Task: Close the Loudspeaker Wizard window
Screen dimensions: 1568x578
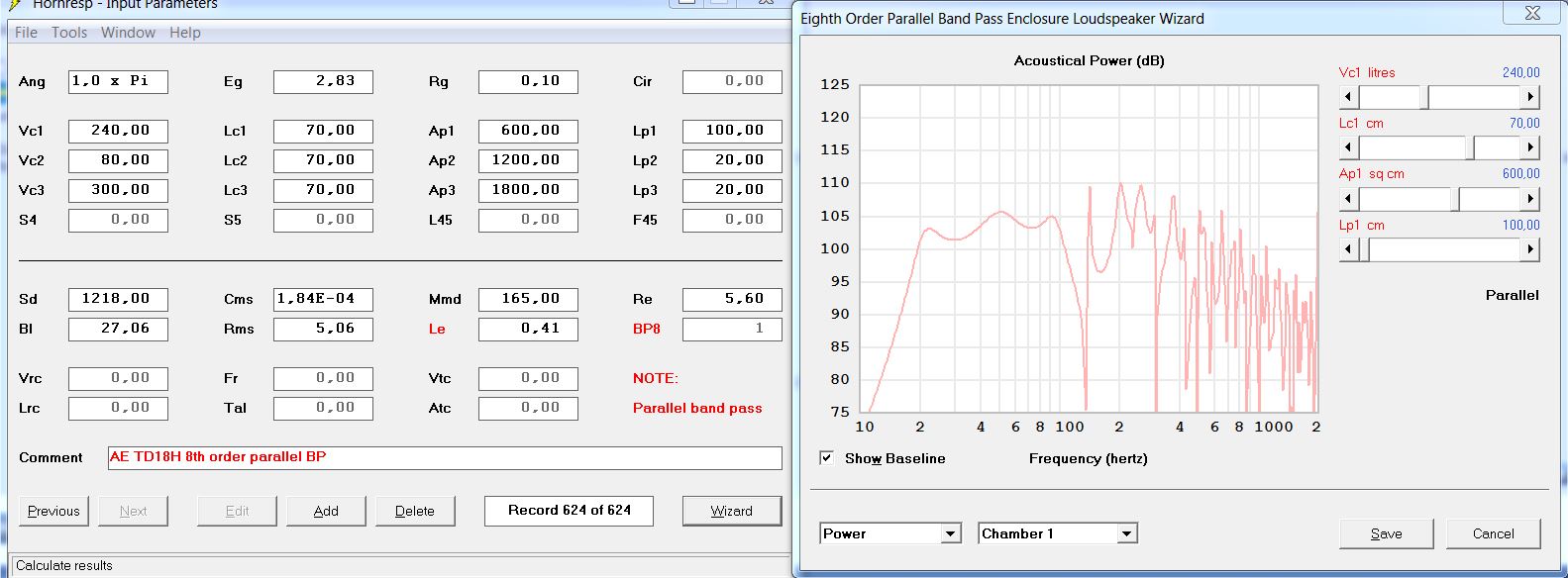Action: pyautogui.click(x=1532, y=13)
